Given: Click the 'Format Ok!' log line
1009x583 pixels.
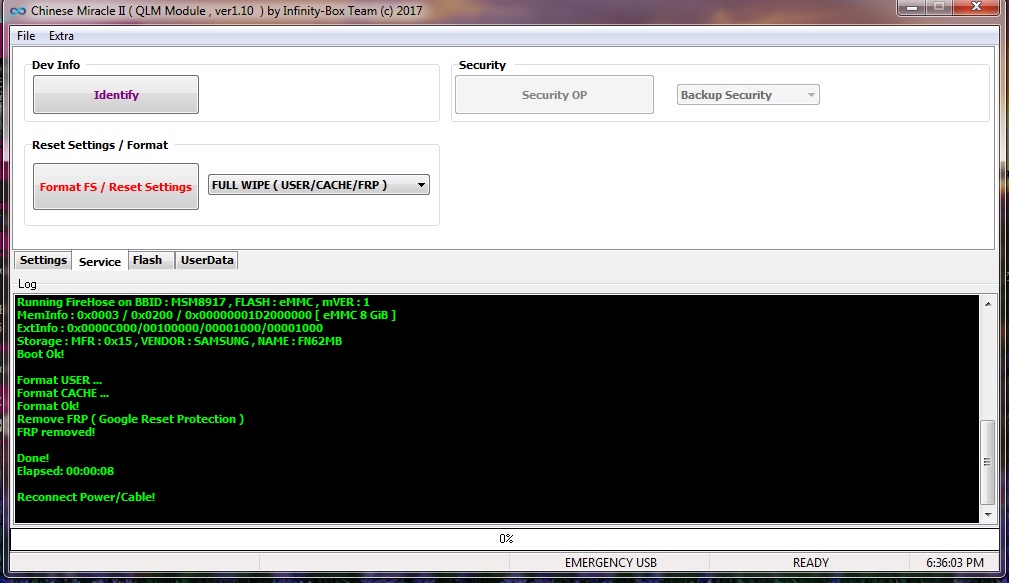Looking at the screenshot, I should pyautogui.click(x=48, y=406).
